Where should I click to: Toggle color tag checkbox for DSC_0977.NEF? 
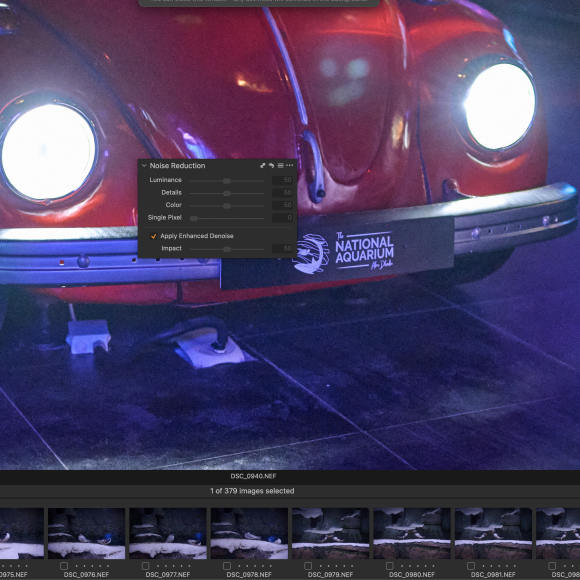tap(145, 566)
